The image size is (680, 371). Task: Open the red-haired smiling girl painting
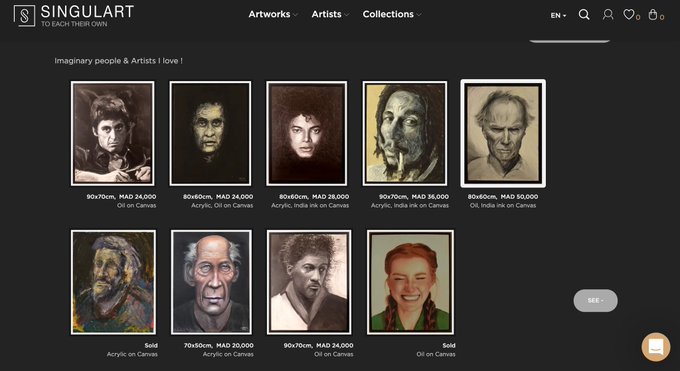tap(410, 282)
